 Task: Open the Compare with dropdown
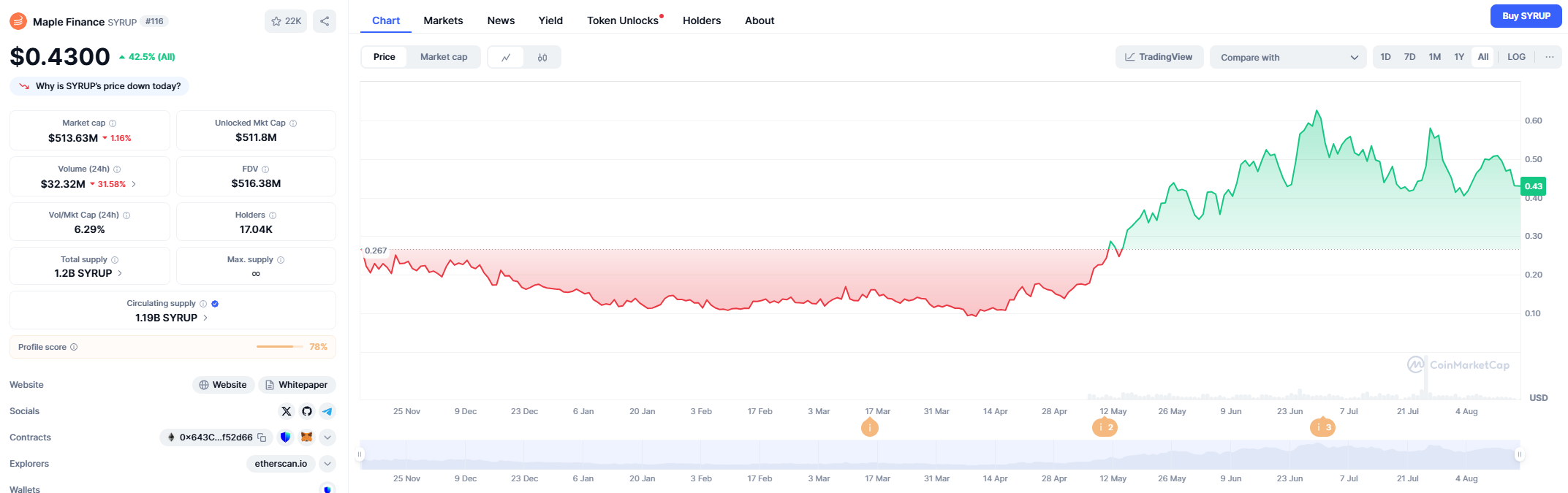click(1289, 57)
